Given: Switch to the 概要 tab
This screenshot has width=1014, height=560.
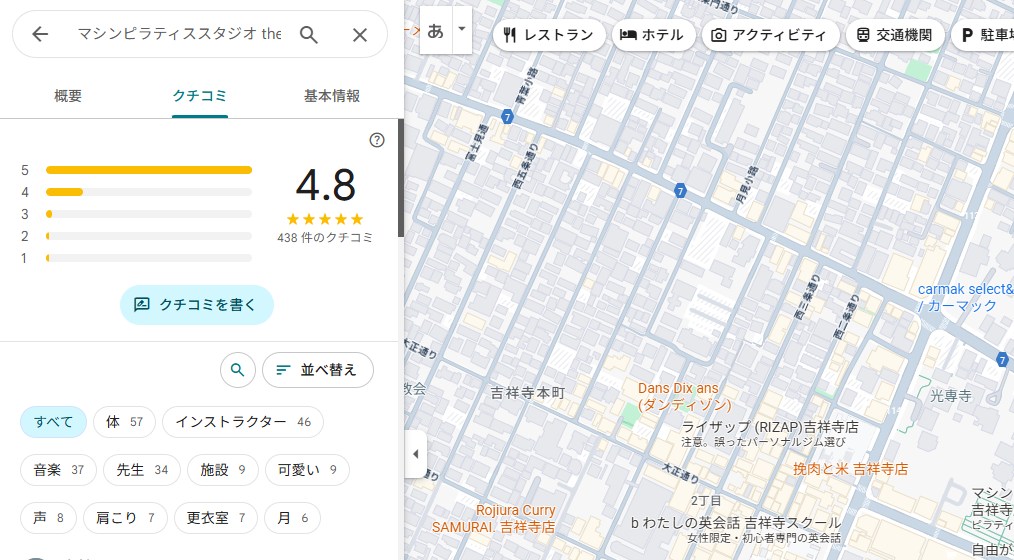Looking at the screenshot, I should pyautogui.click(x=68, y=96).
